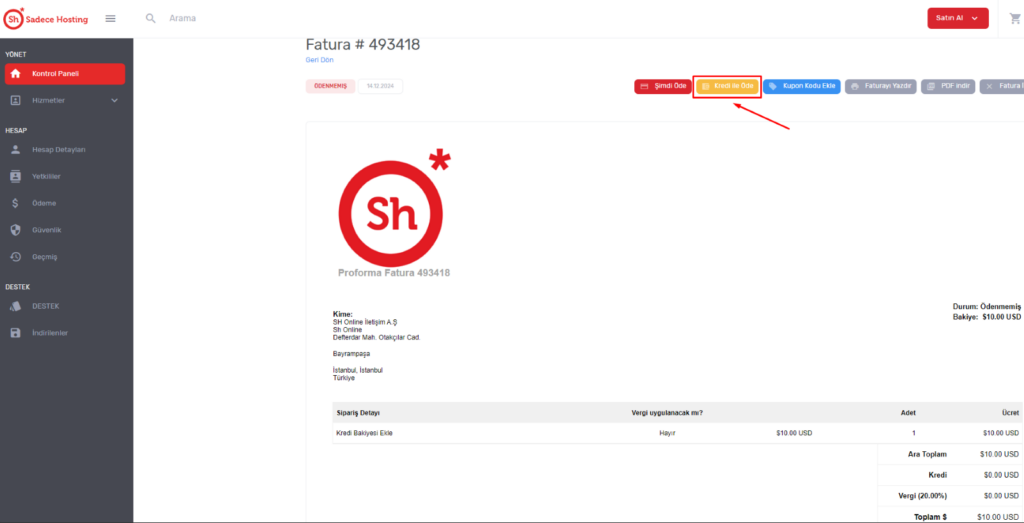Click the Hesap Detayları person icon
This screenshot has height=523, width=1024.
pyautogui.click(x=16, y=150)
